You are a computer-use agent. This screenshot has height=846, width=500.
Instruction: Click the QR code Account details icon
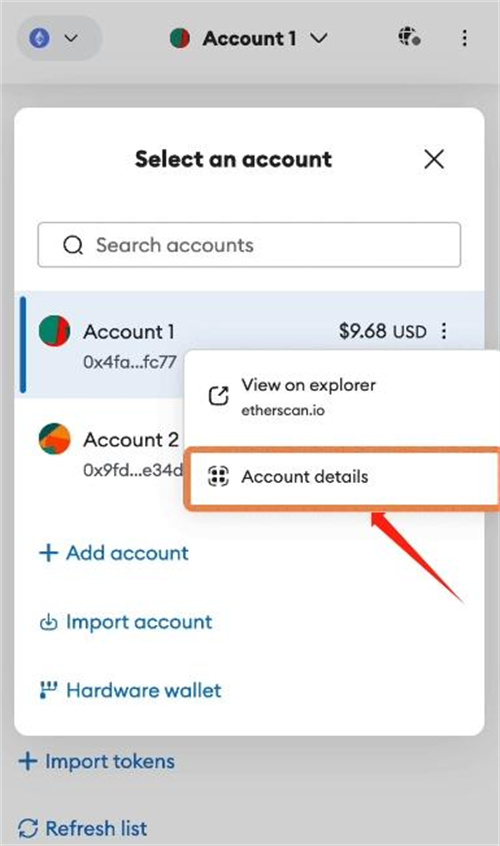pos(218,477)
